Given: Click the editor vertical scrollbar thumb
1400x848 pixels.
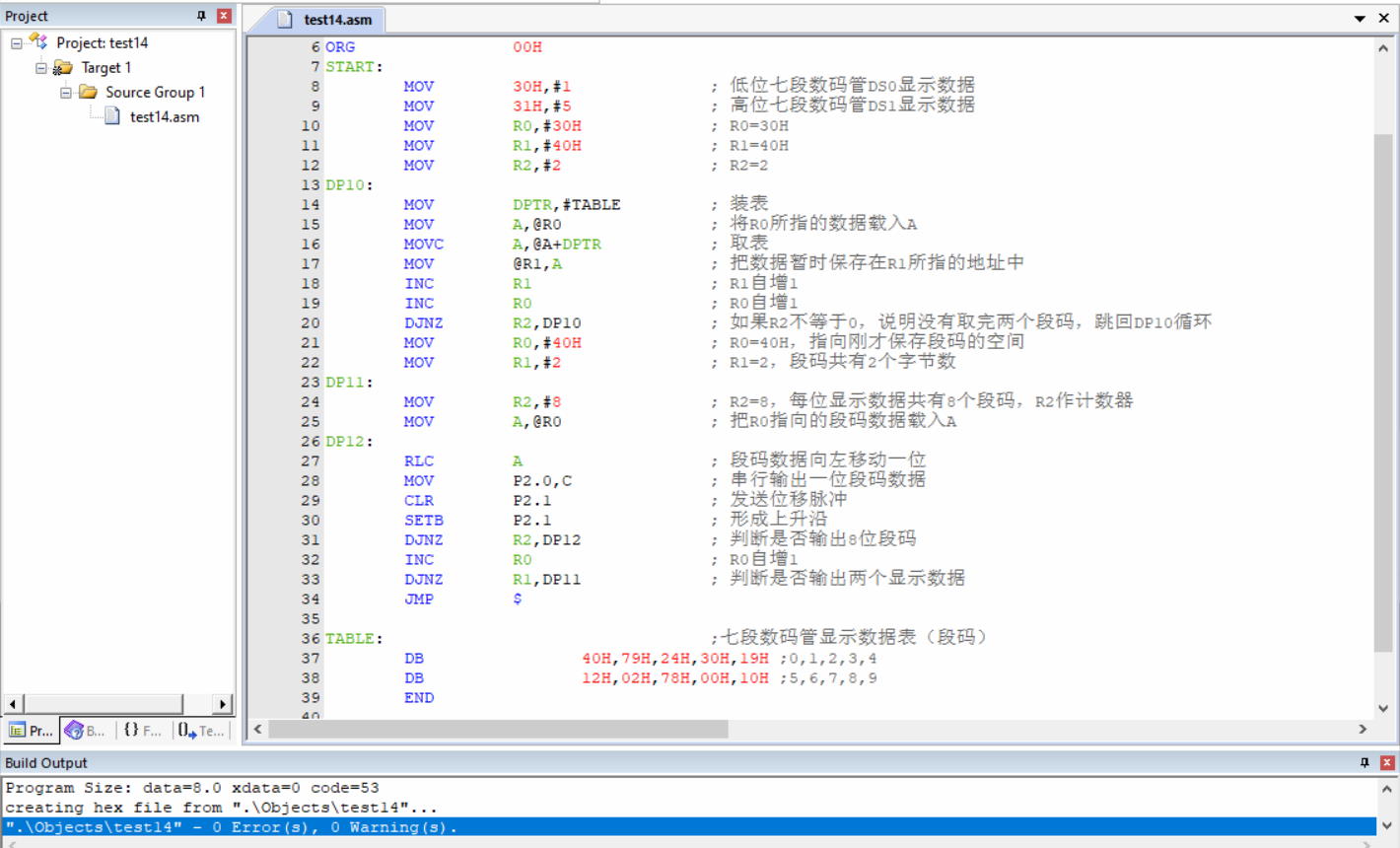Looking at the screenshot, I should (1383, 392).
